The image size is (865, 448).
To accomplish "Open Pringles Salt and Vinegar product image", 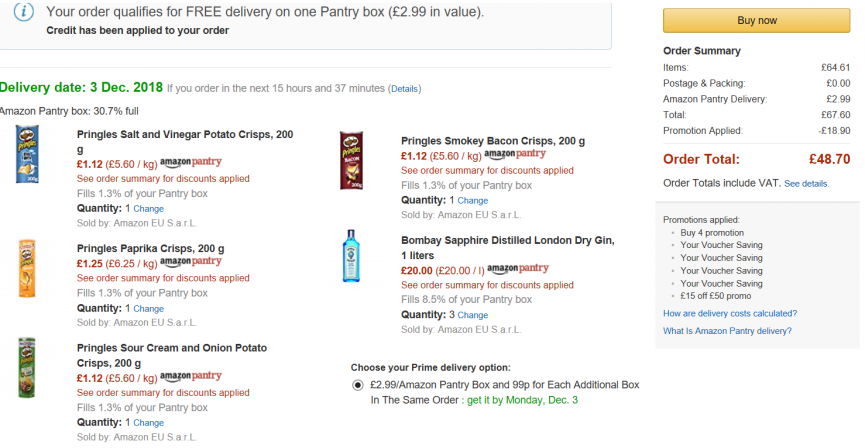I will coord(27,154).
